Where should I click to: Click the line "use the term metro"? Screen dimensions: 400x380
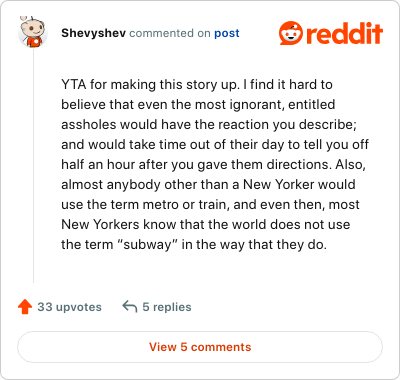(x=211, y=204)
